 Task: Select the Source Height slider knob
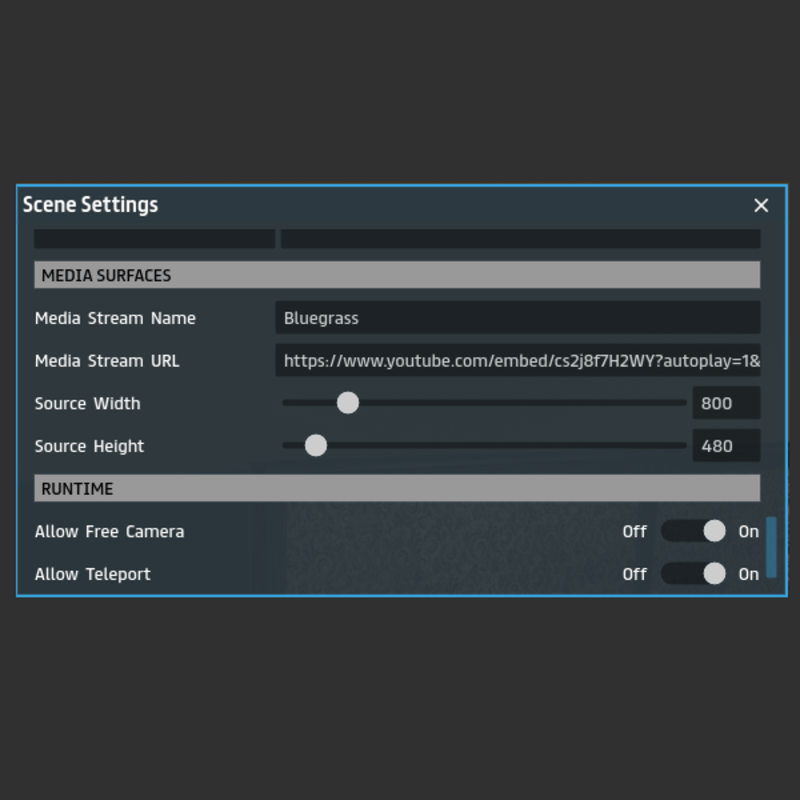(x=315, y=446)
